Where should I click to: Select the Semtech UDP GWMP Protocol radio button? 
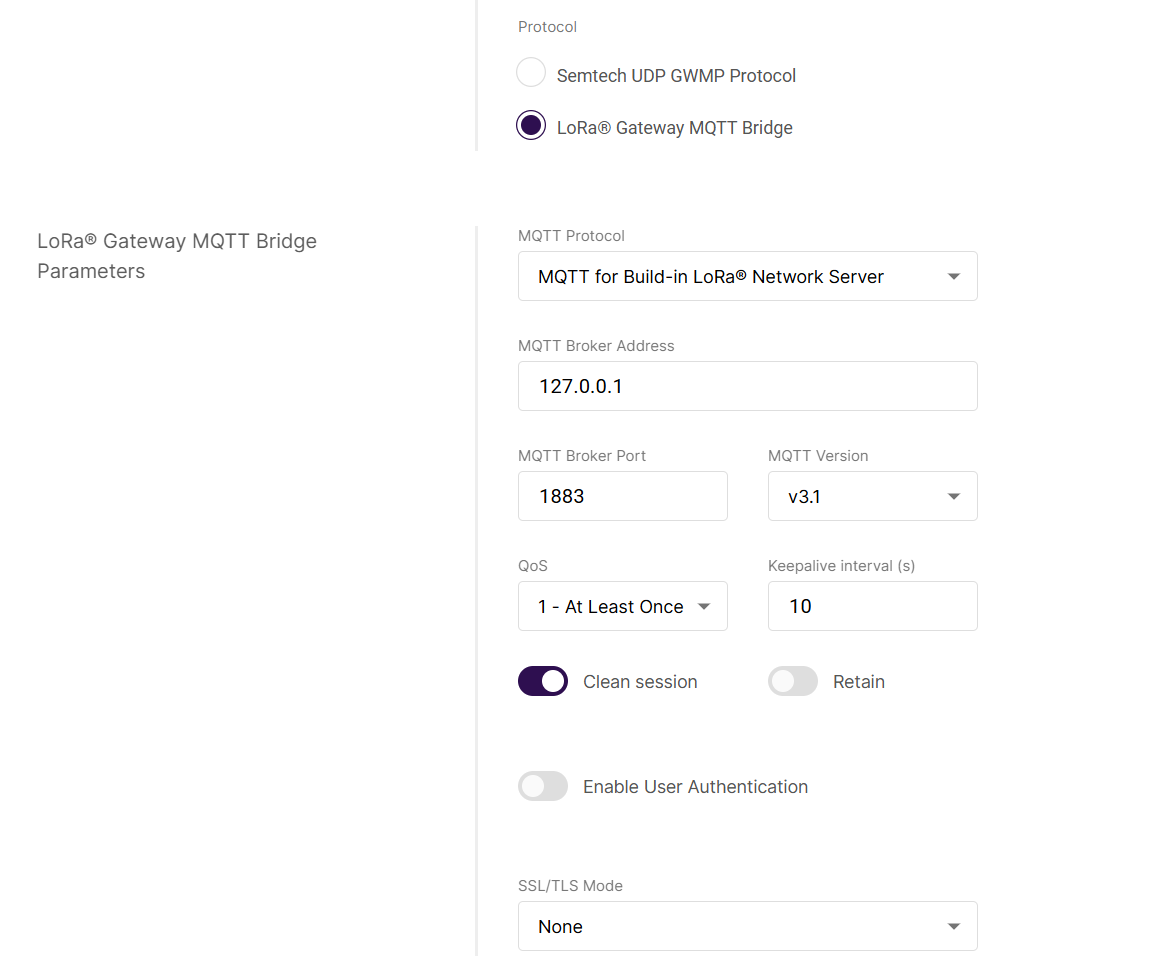pos(531,73)
